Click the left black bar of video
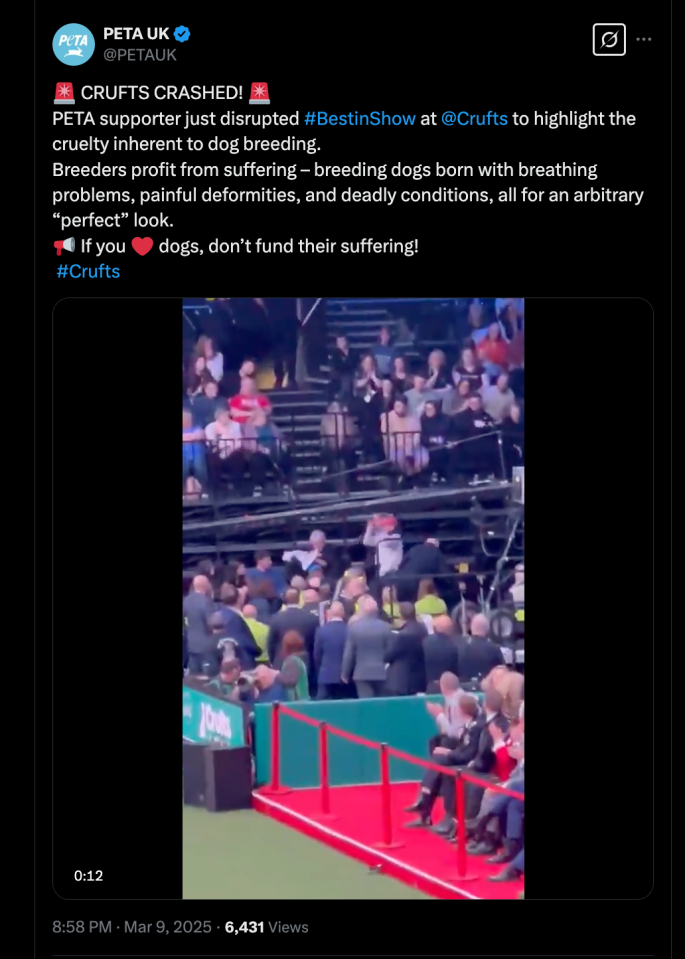This screenshot has height=959, width=685. (117, 598)
